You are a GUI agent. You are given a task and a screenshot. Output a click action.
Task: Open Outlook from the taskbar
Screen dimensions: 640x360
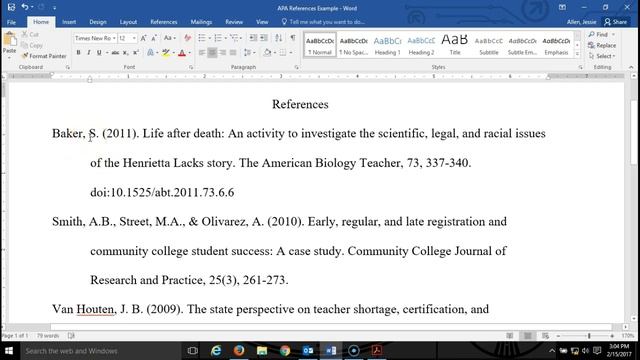pyautogui.click(x=308, y=351)
